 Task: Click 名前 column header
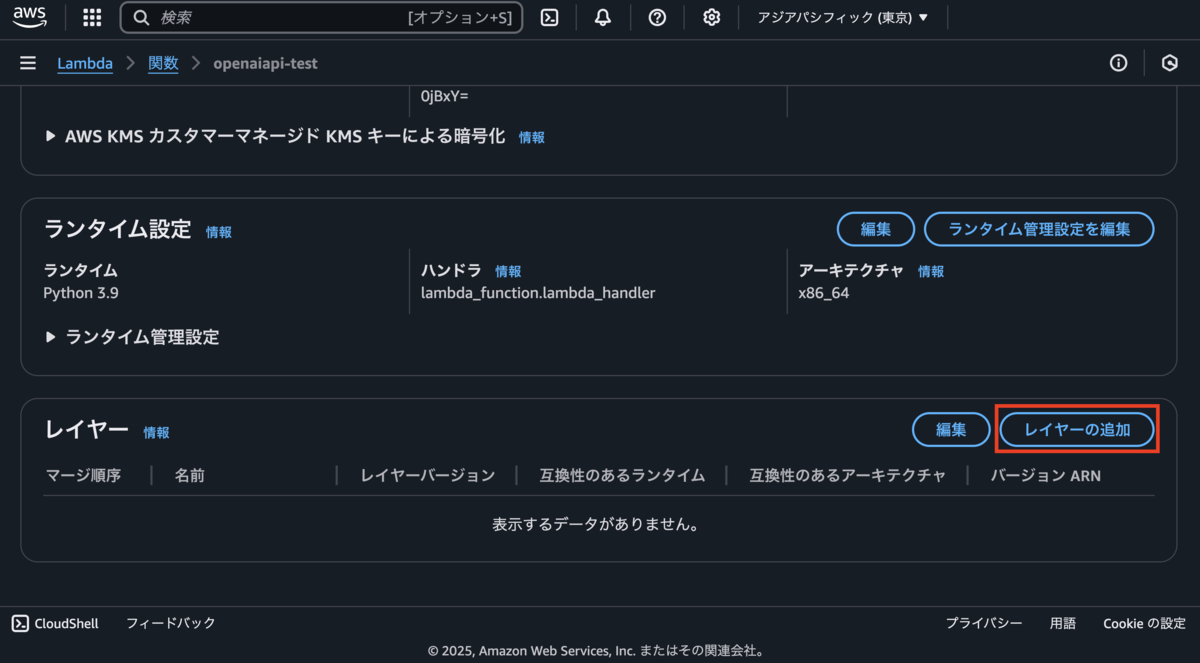(189, 475)
